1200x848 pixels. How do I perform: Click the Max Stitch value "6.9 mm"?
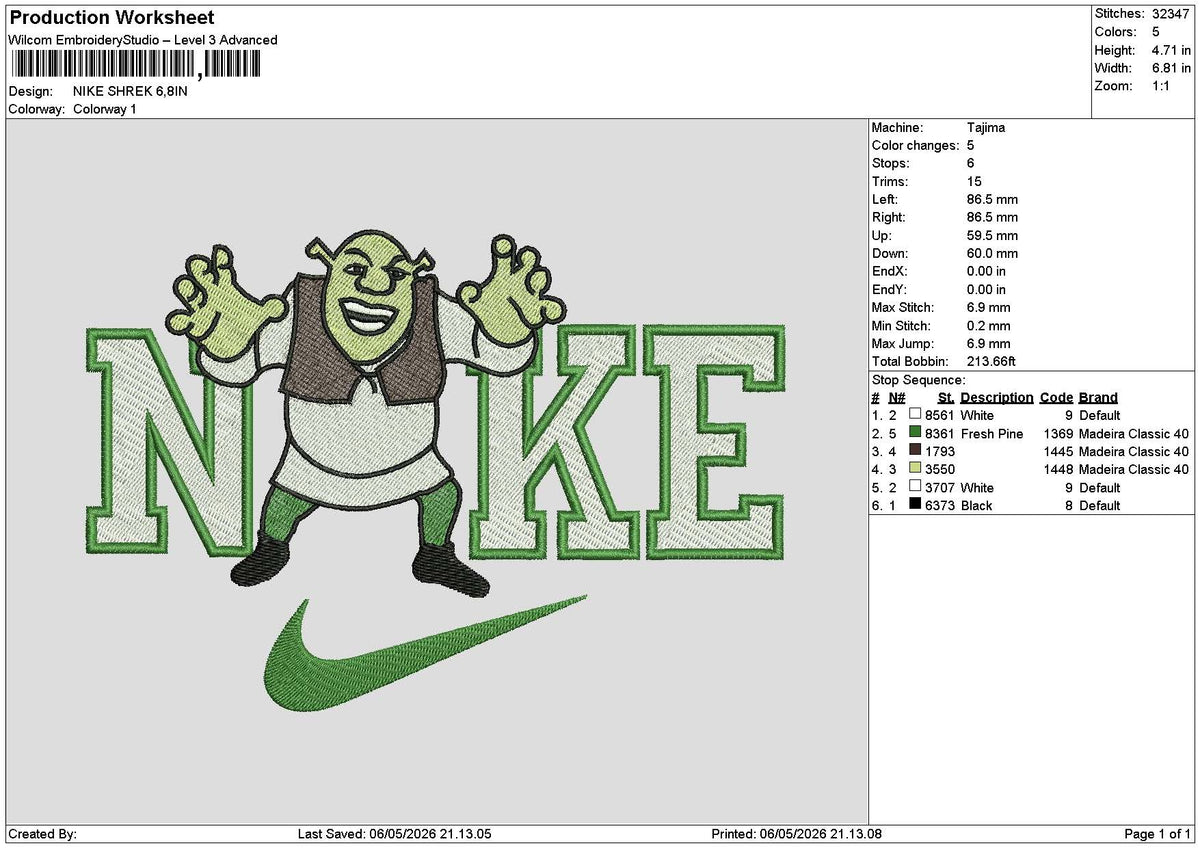989,307
